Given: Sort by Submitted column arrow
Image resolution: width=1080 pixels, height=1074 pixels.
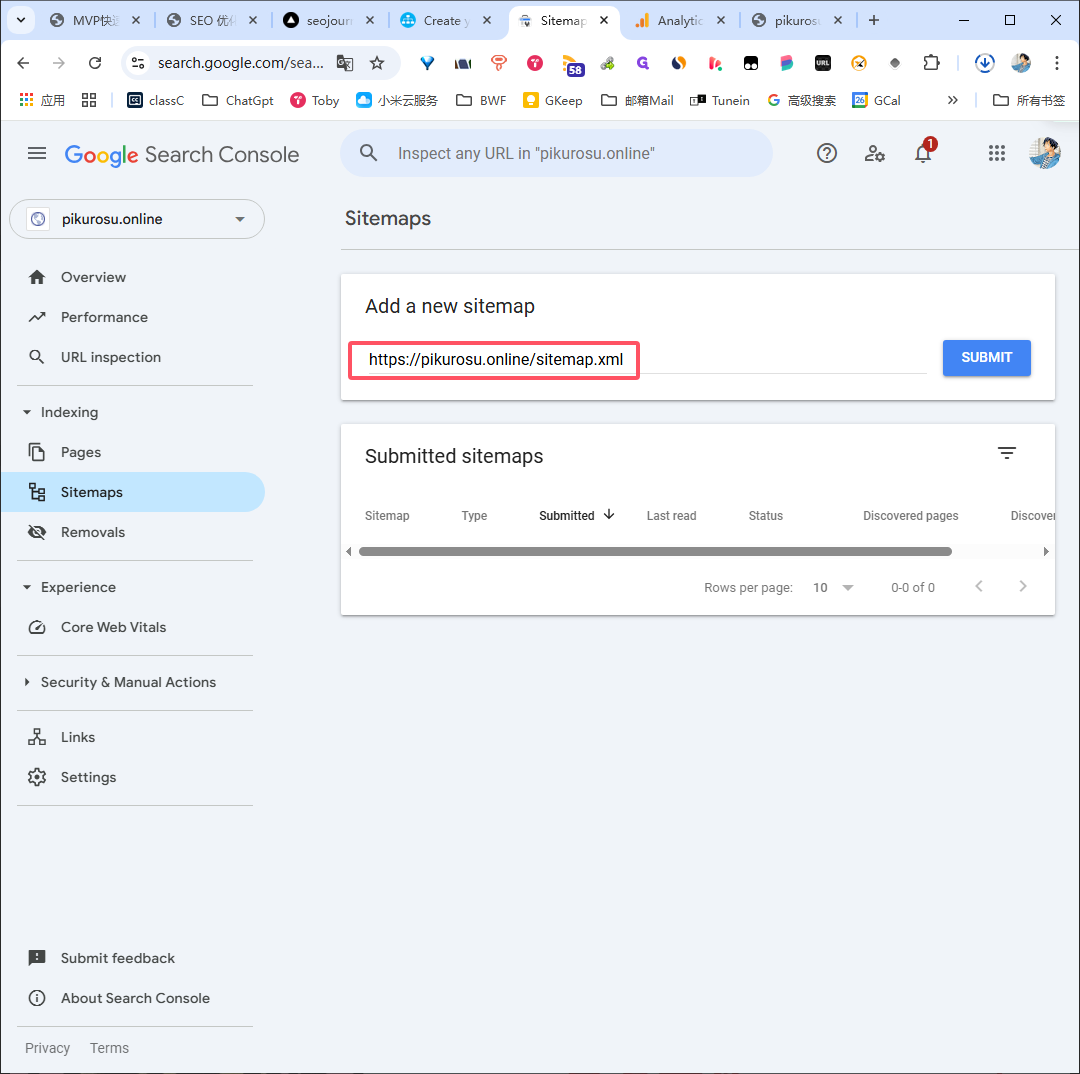Looking at the screenshot, I should click(x=609, y=515).
